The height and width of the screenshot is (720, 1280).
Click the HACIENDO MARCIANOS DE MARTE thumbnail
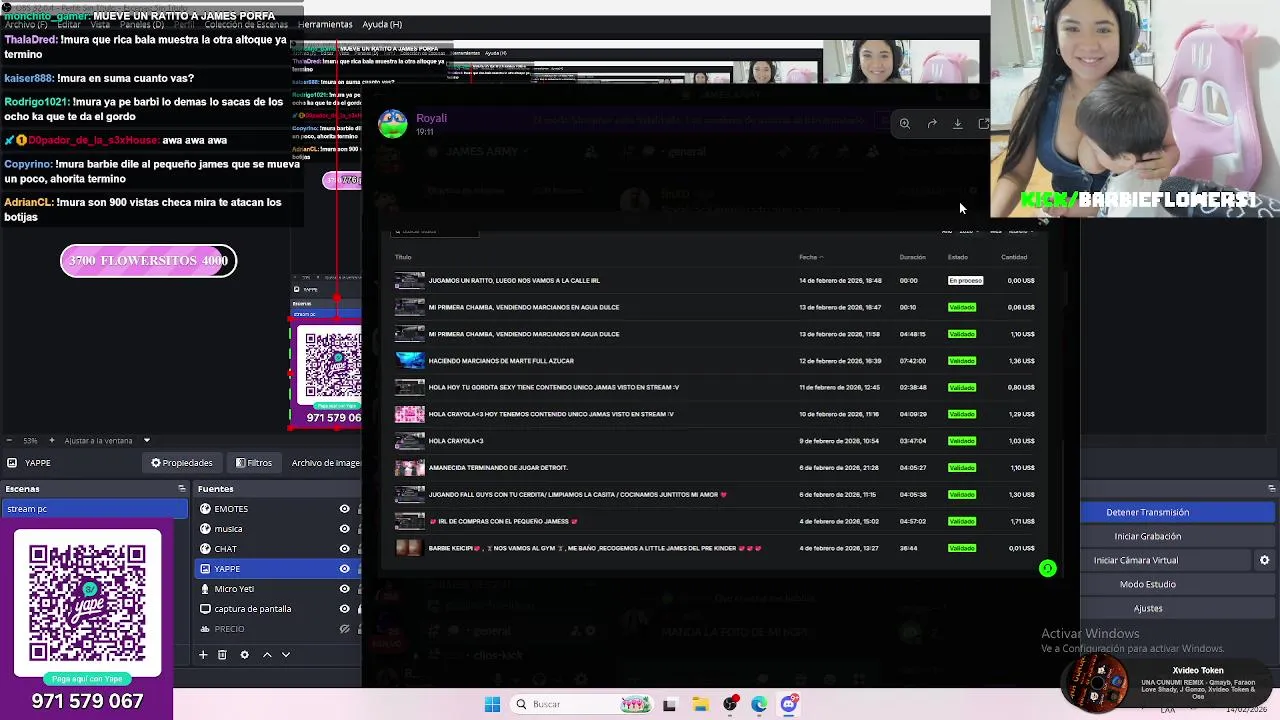[410, 361]
